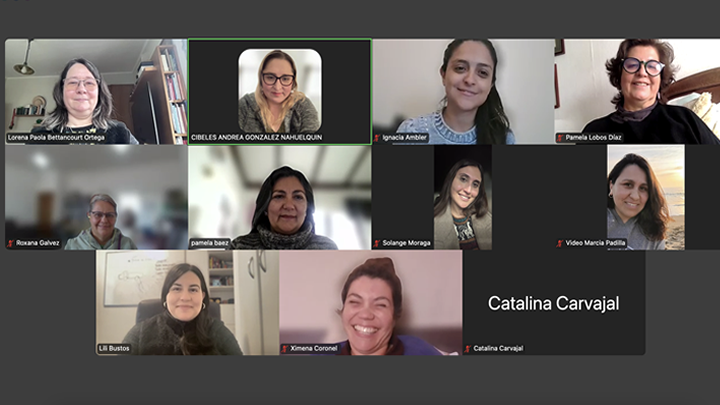The image size is (720, 405).
Task: Click the large Catalina Carvajal name tile
Action: [x=554, y=303]
